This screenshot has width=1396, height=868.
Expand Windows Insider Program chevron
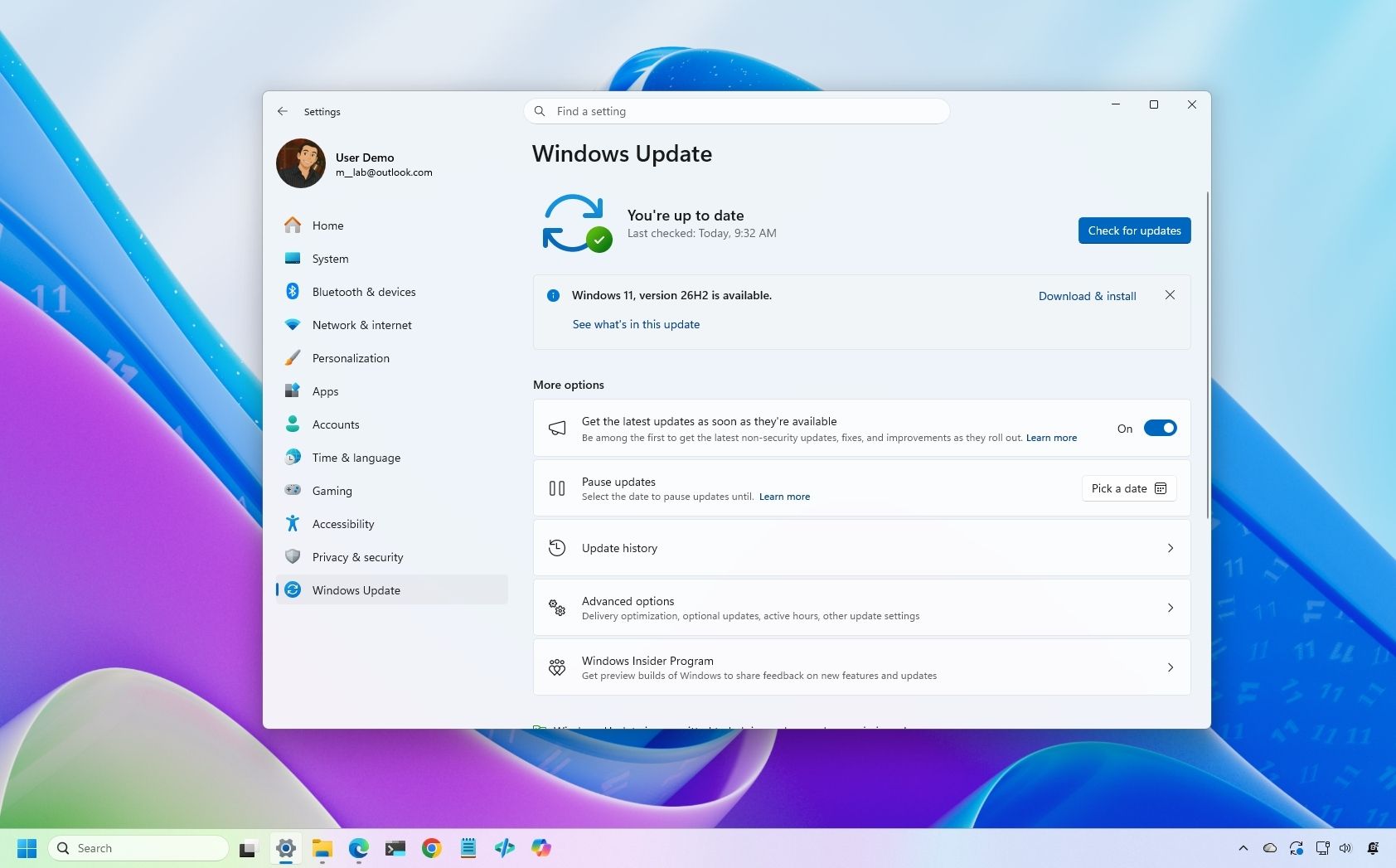pos(1170,667)
